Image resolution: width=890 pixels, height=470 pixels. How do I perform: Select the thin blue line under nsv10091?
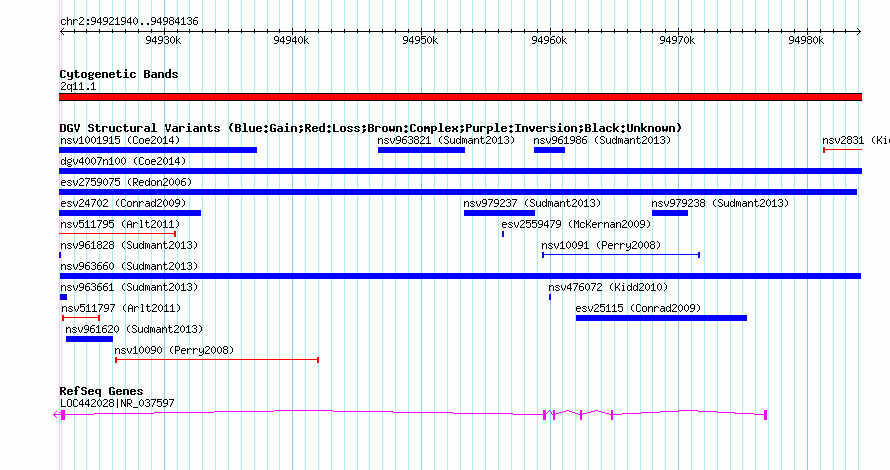pos(621,255)
